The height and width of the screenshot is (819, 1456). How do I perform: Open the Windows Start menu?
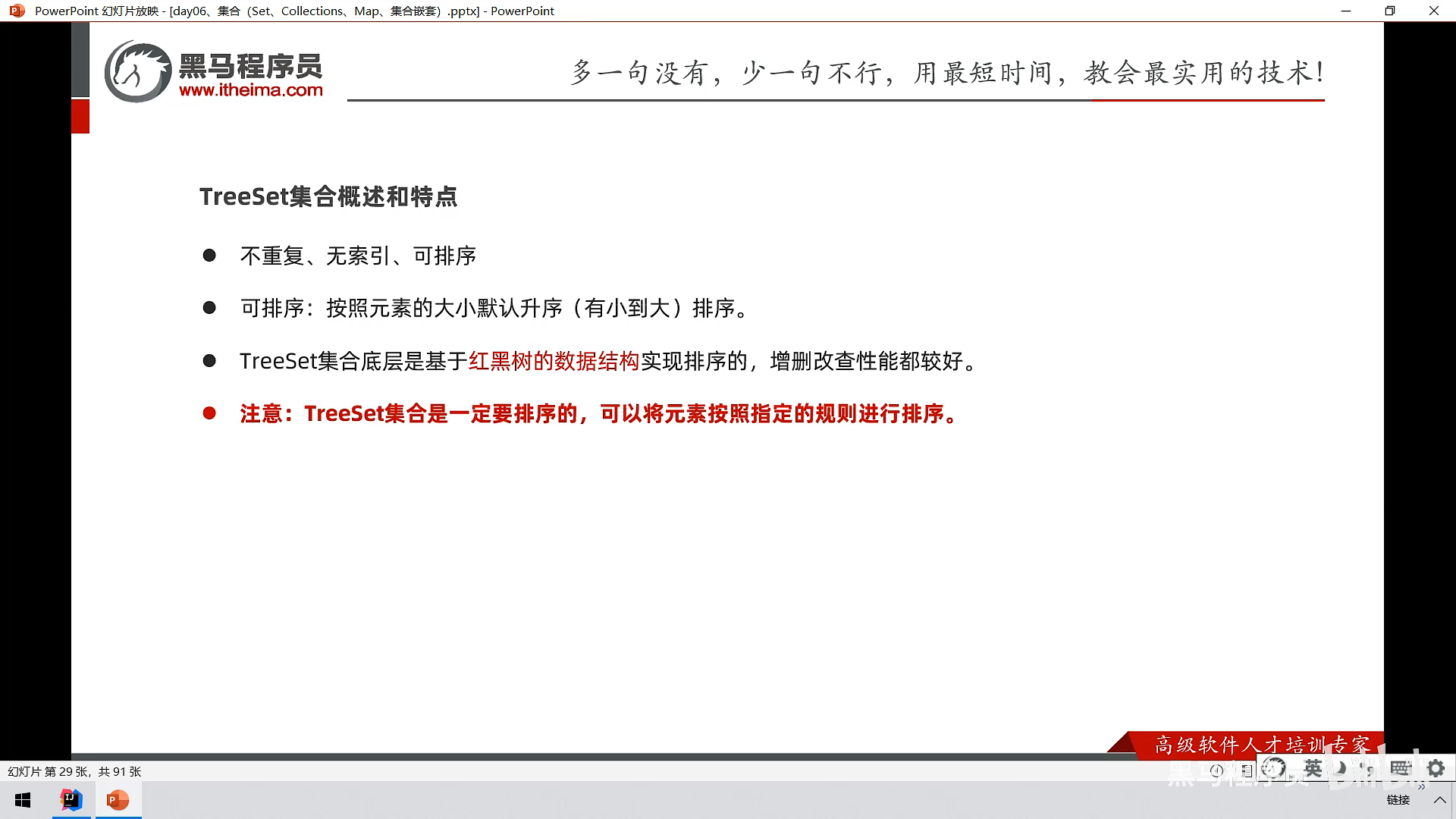[x=23, y=800]
